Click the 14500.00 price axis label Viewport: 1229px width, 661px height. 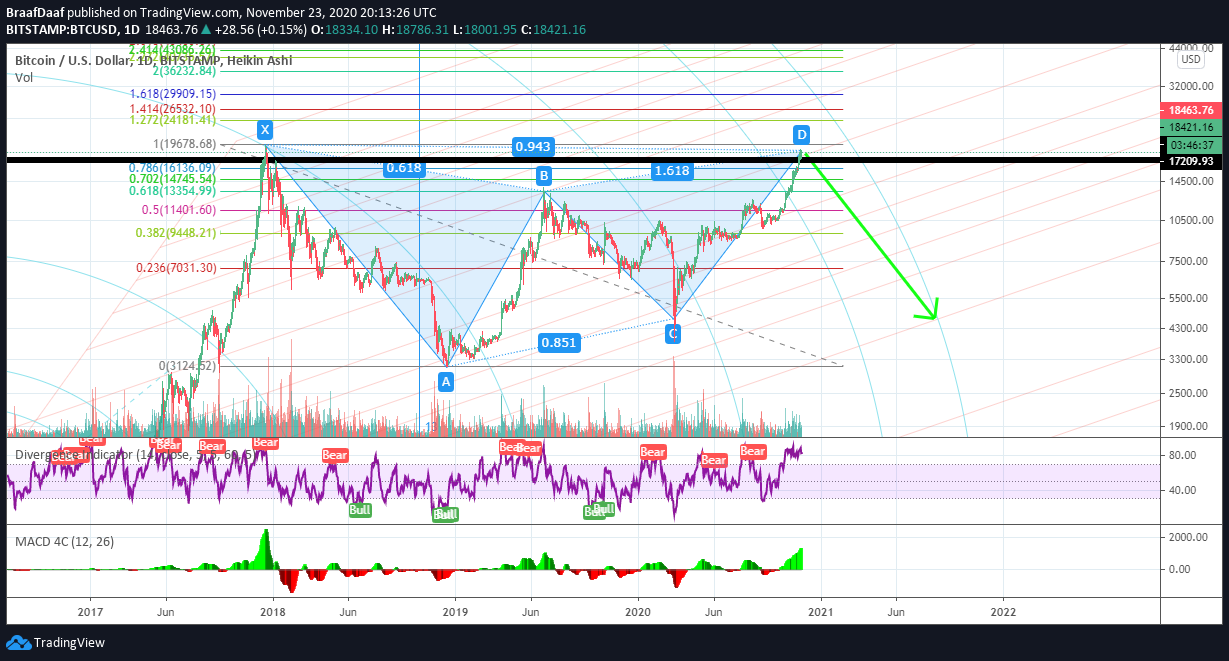point(1191,181)
